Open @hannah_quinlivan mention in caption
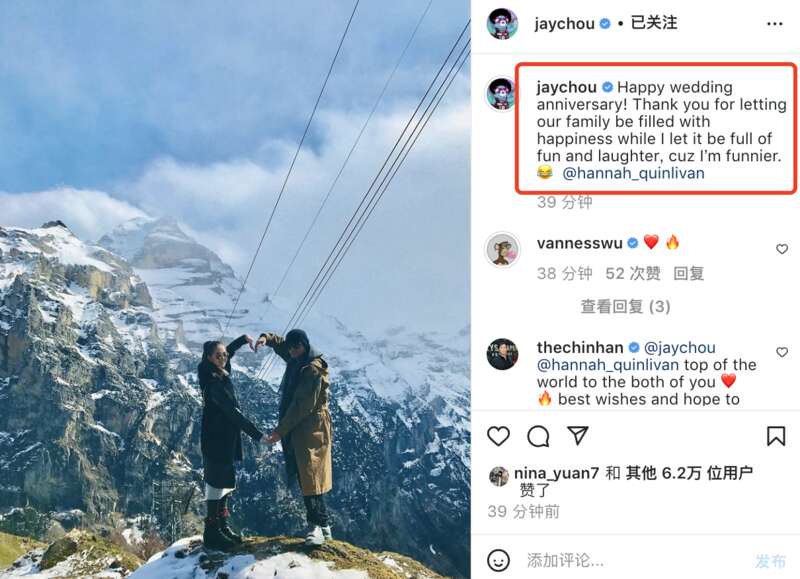 click(x=633, y=173)
